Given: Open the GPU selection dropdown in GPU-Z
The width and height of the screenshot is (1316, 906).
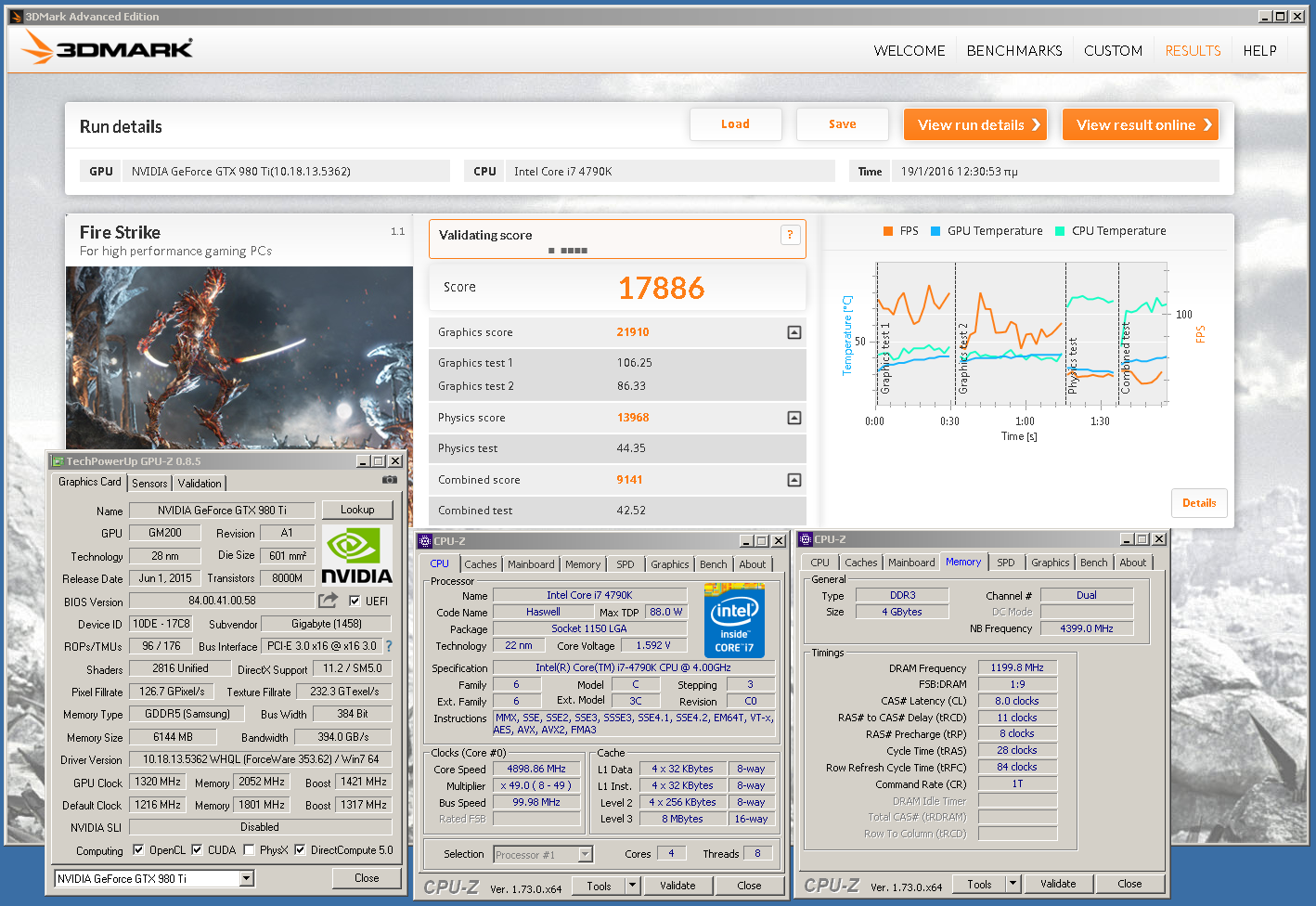Looking at the screenshot, I should pos(247,878).
